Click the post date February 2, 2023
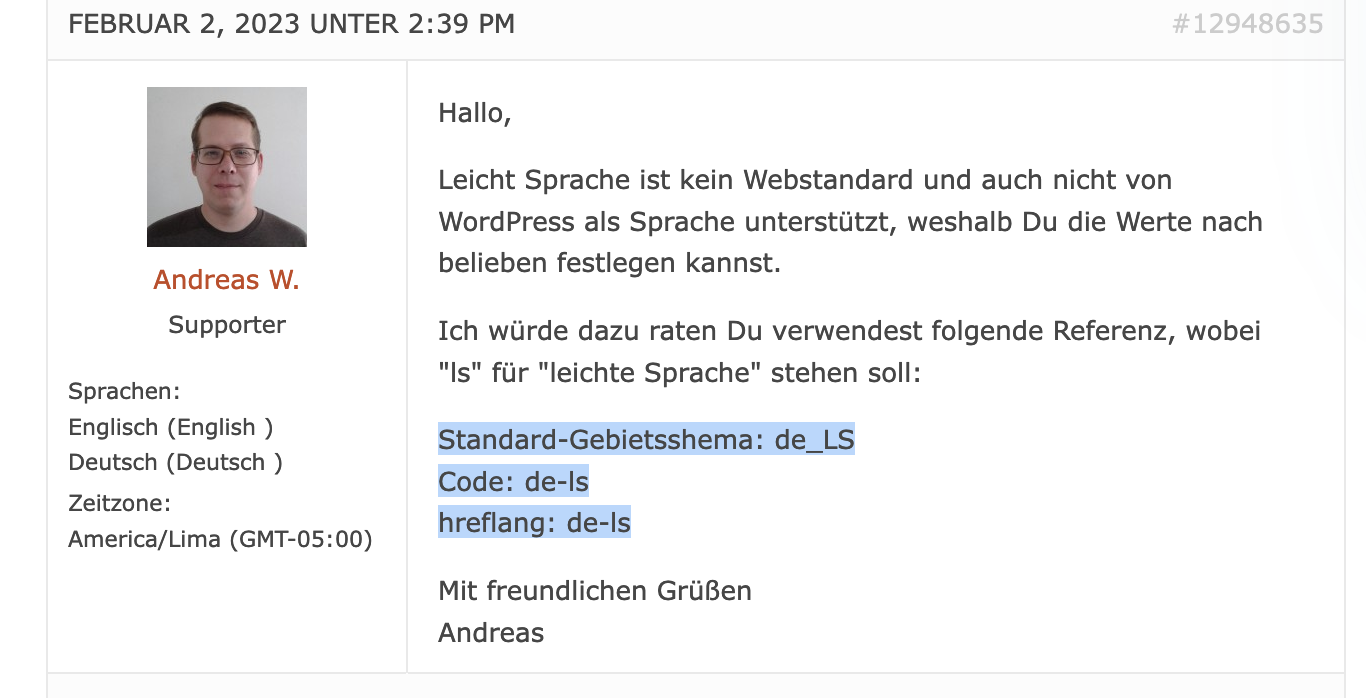 click(291, 24)
